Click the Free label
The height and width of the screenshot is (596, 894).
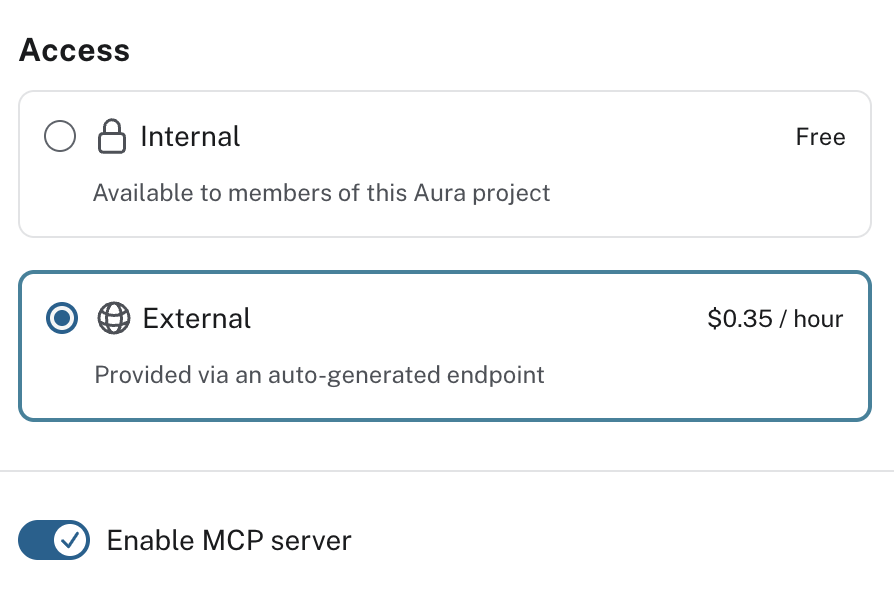pos(821,136)
